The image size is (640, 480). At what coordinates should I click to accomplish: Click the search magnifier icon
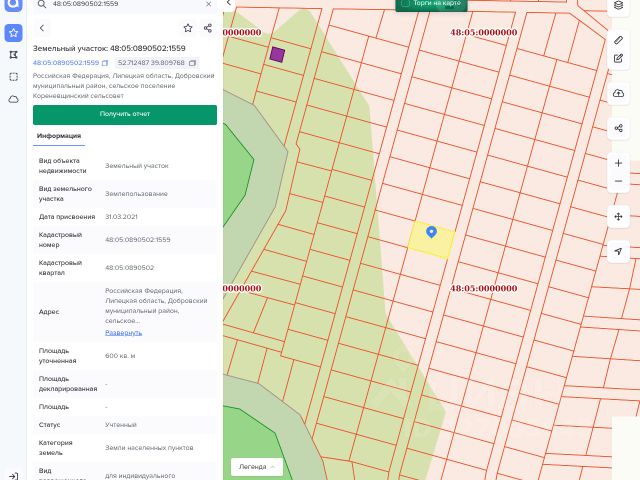[x=42, y=4]
